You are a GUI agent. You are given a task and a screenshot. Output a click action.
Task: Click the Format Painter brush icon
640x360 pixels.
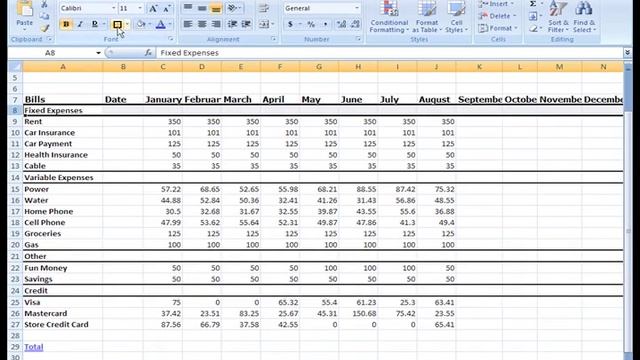point(44,28)
